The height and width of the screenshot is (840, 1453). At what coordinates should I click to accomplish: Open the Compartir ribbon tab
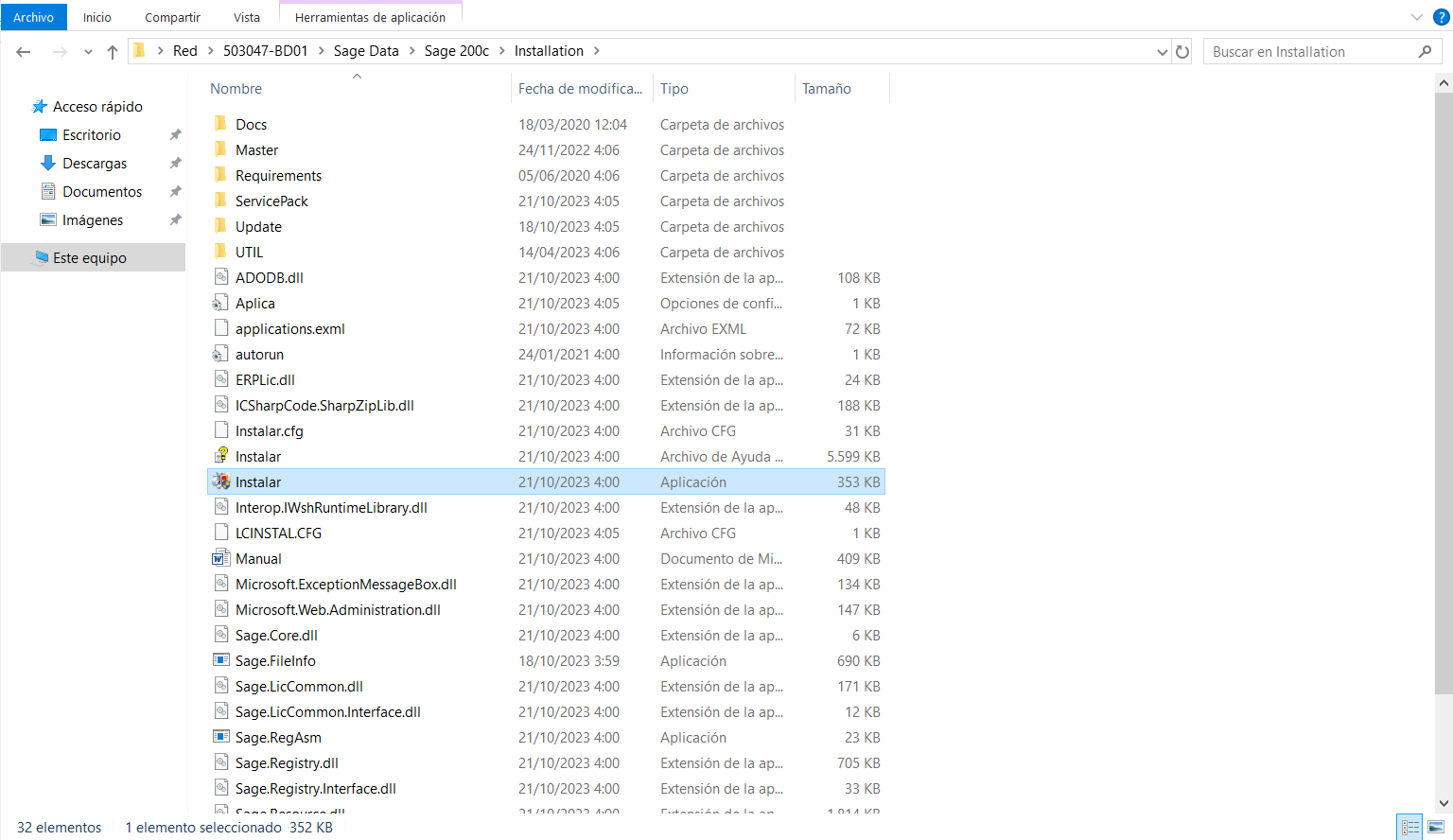[172, 17]
